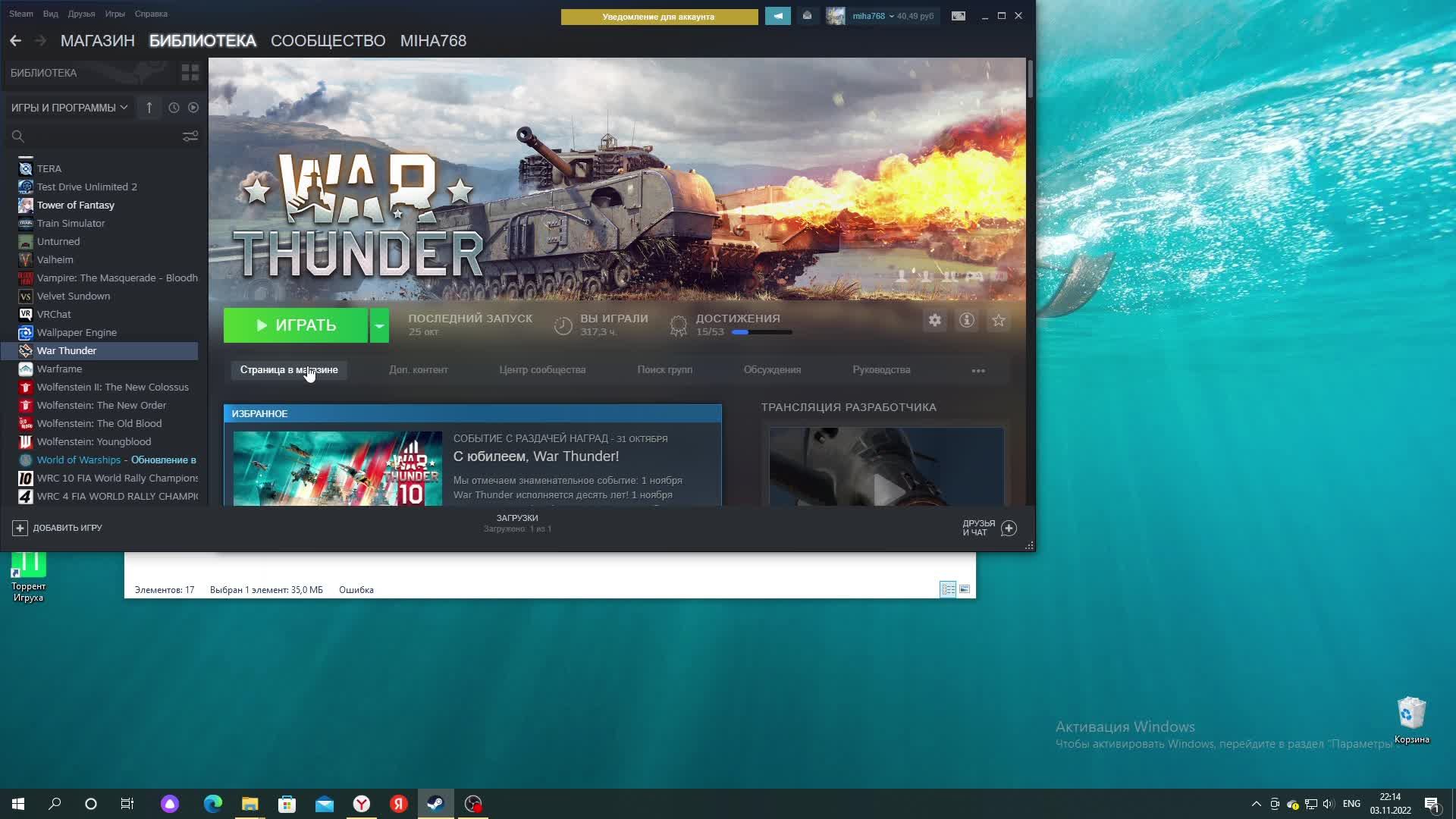This screenshot has width=1456, height=819.
Task: Toggle ready-to-play filter icon
Action: point(193,108)
